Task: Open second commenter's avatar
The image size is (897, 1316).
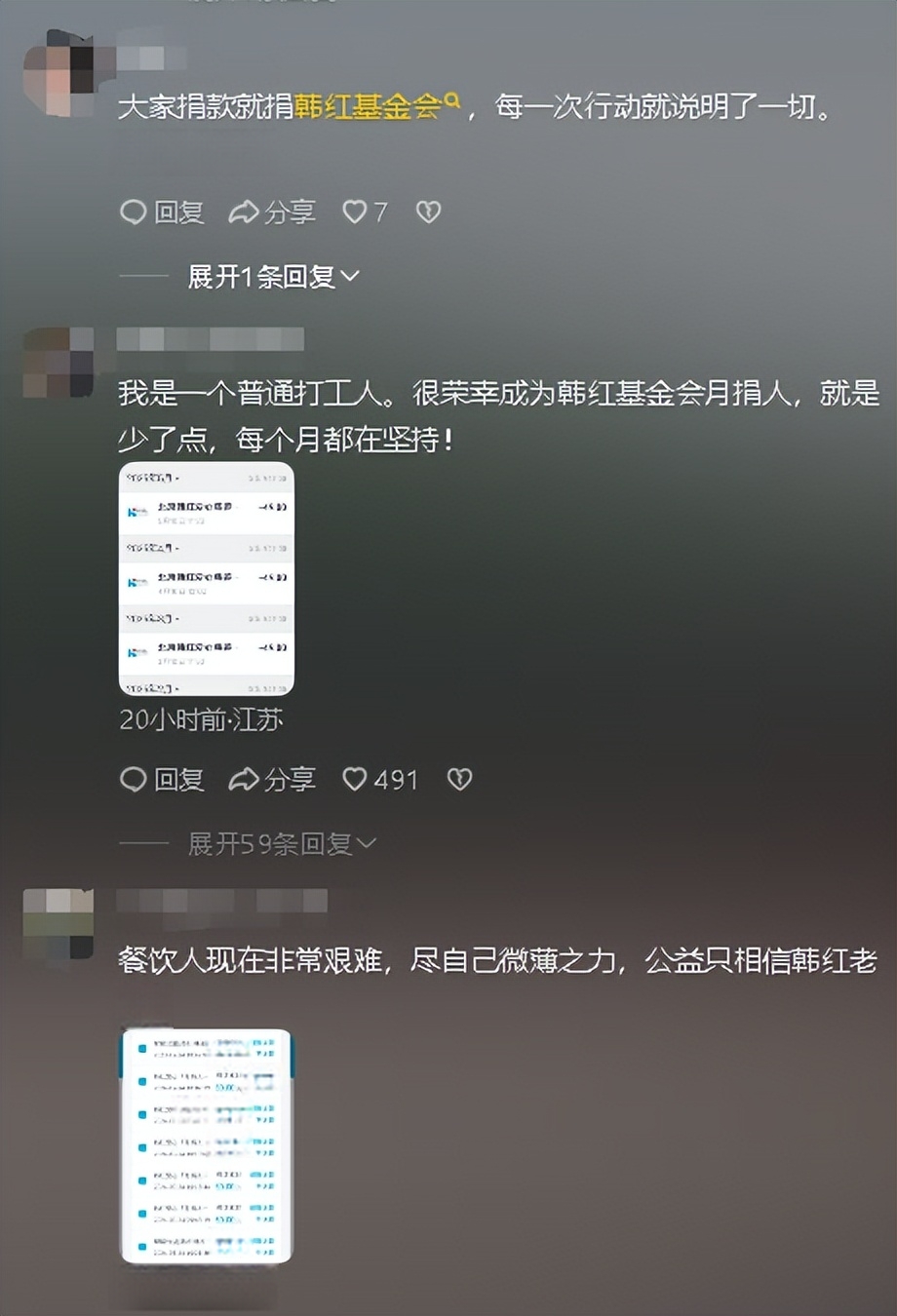Action: click(58, 363)
